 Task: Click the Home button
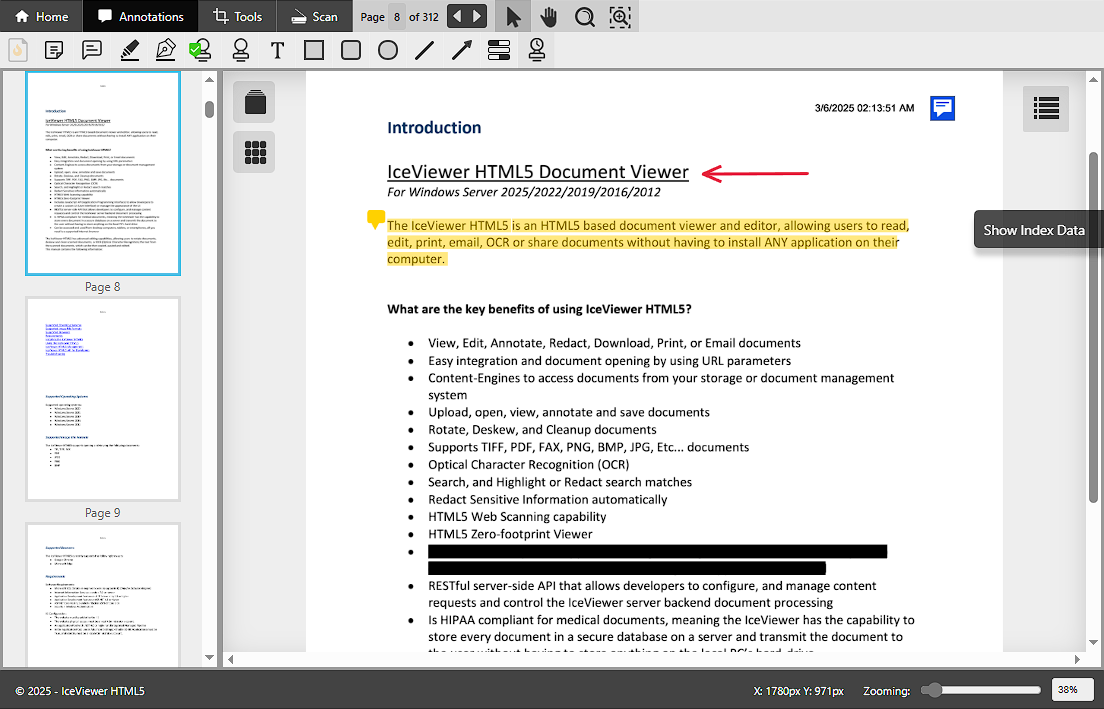pos(42,17)
